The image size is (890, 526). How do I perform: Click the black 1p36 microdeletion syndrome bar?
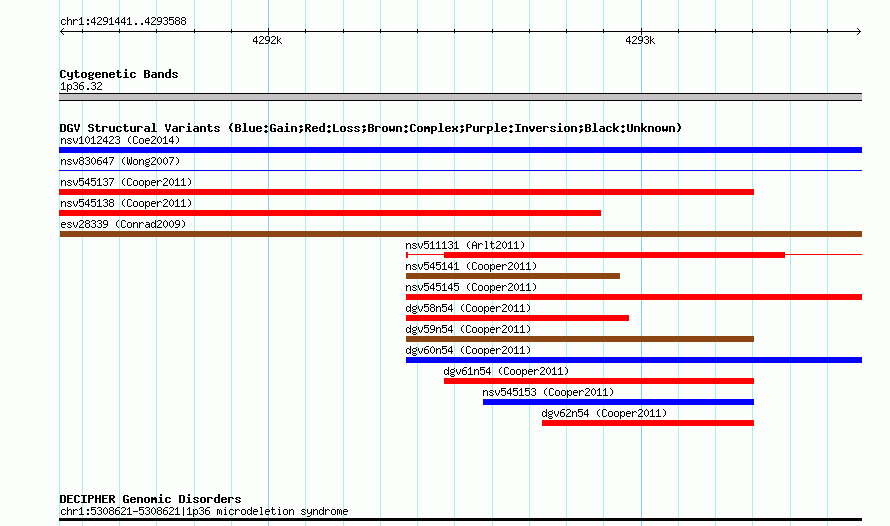[x=460, y=519]
